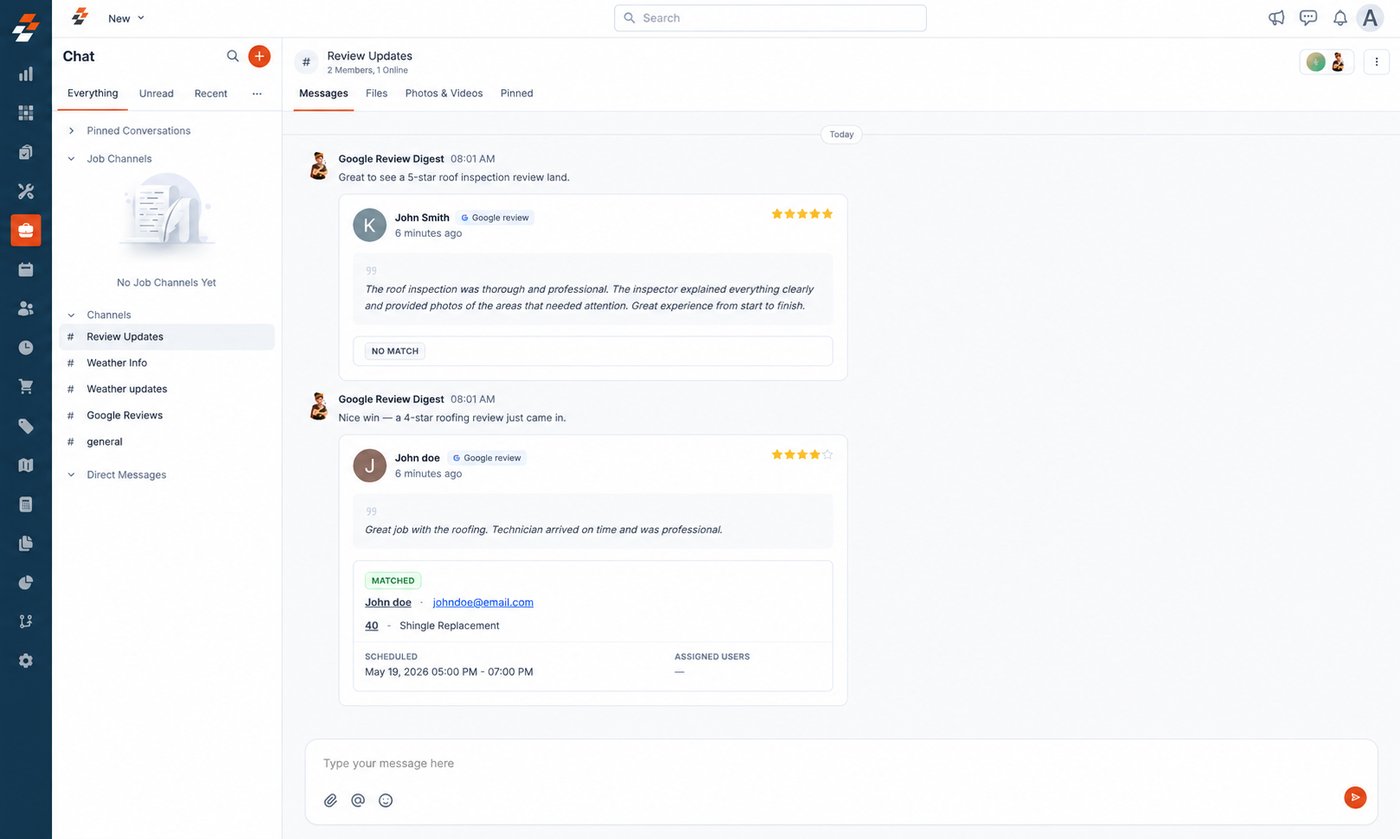
Task: Open the Review Updates channel
Action: coord(167,337)
